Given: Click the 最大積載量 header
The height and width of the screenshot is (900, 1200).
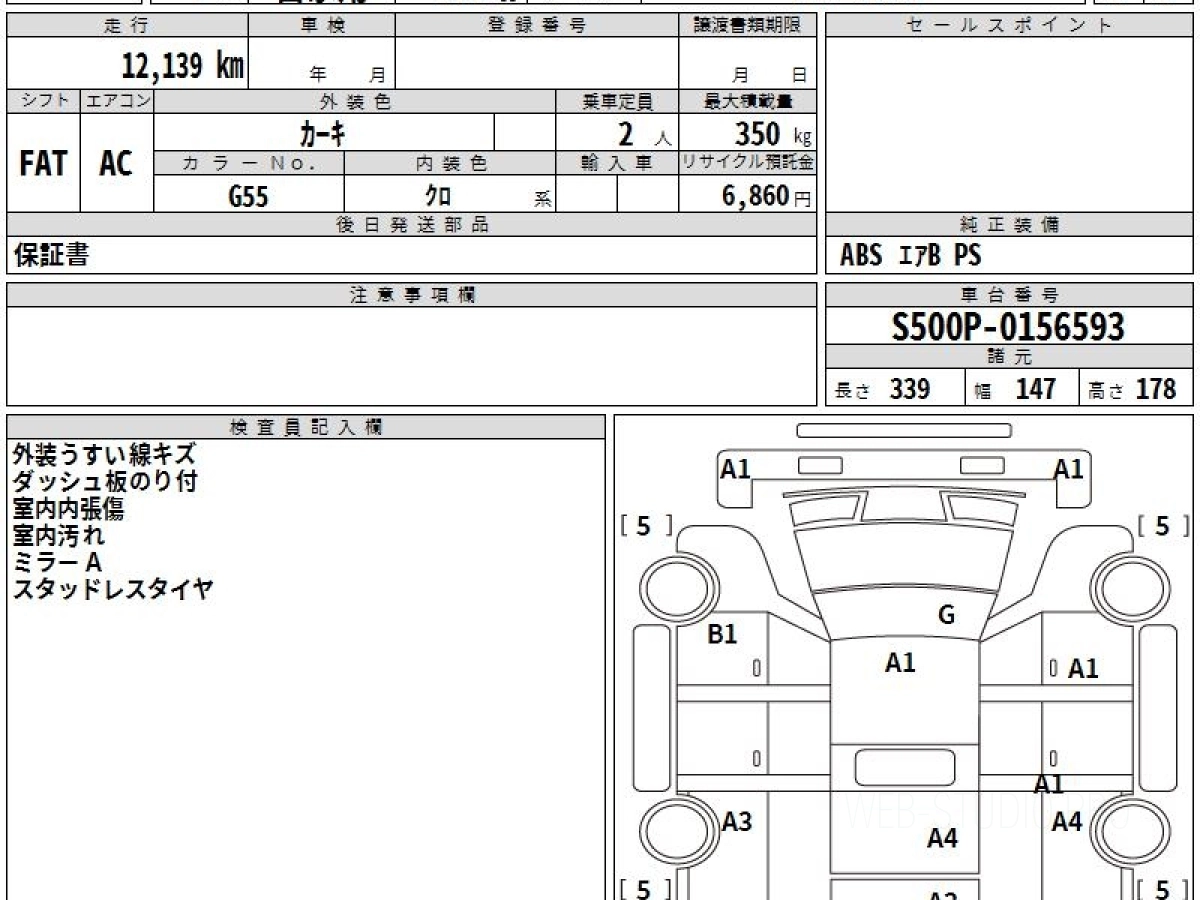Looking at the screenshot, I should click(x=748, y=101).
